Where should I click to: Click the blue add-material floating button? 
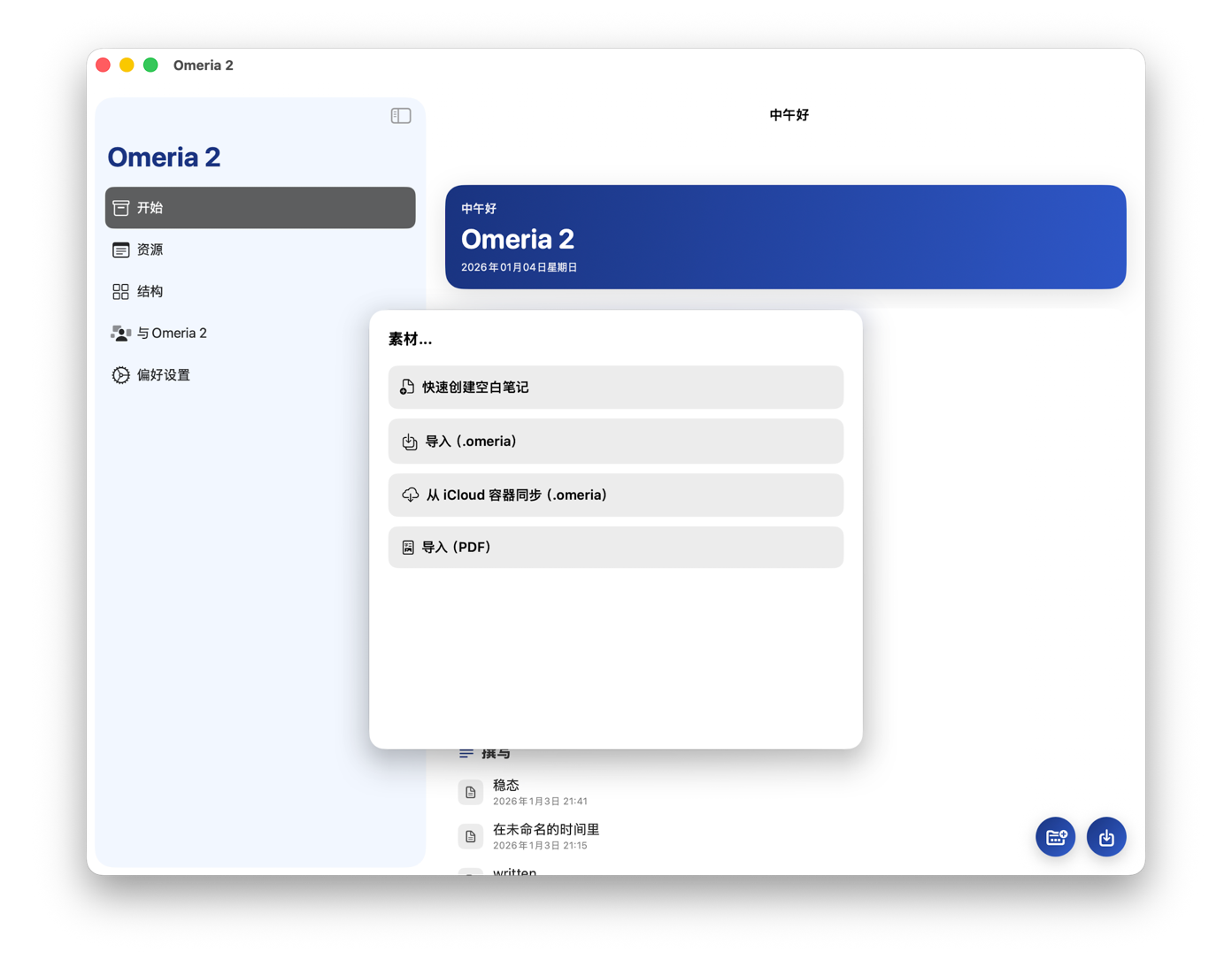1055,837
